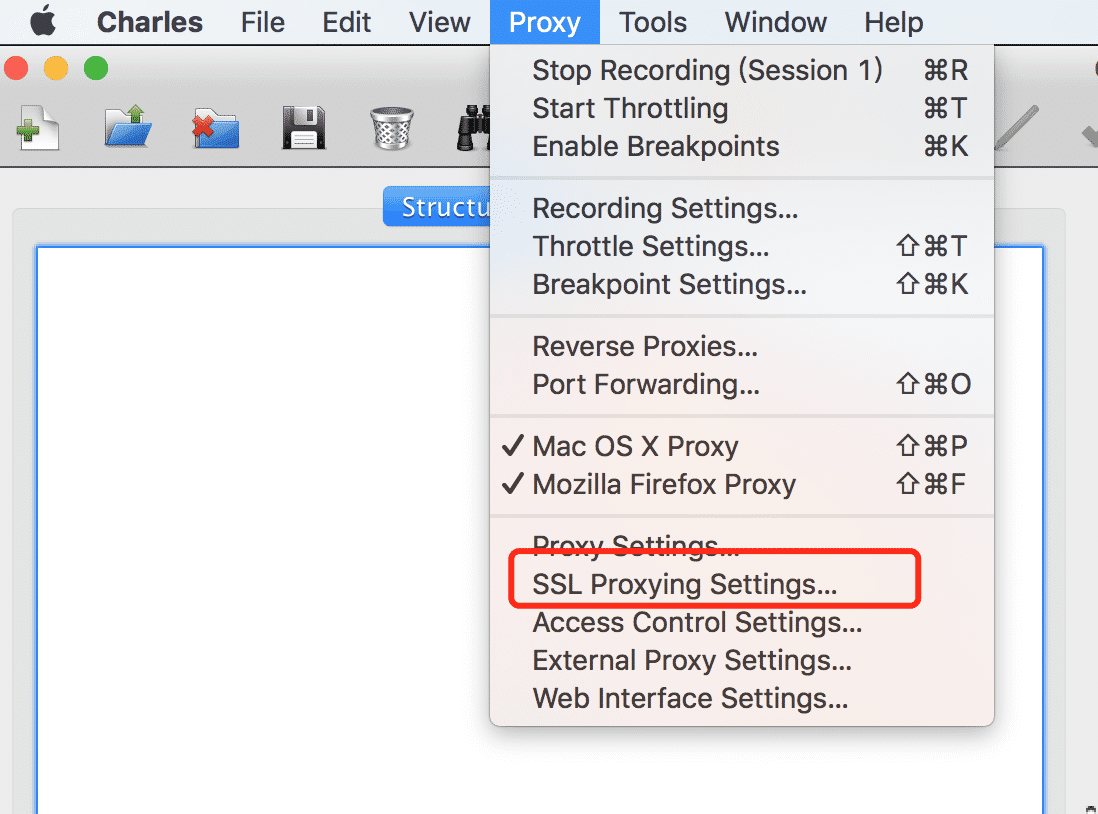
Task: Click the Find binoculars icon
Action: point(473,127)
